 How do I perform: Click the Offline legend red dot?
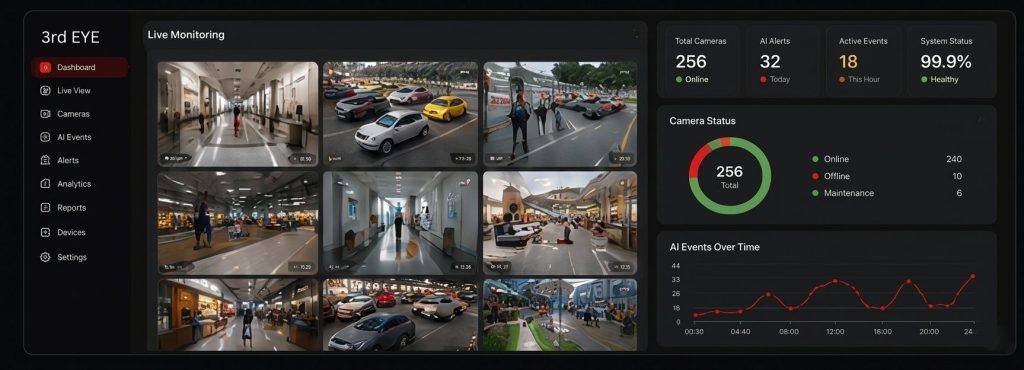click(x=815, y=176)
